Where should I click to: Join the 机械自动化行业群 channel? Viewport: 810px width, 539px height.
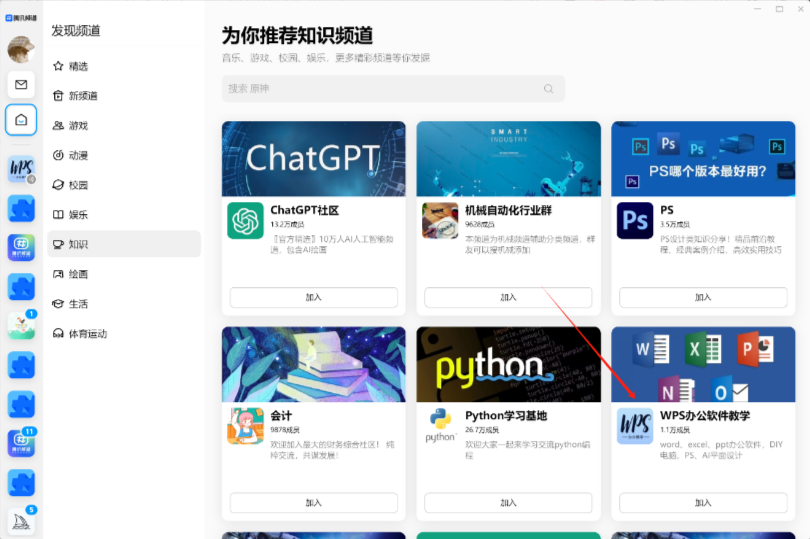(508, 297)
